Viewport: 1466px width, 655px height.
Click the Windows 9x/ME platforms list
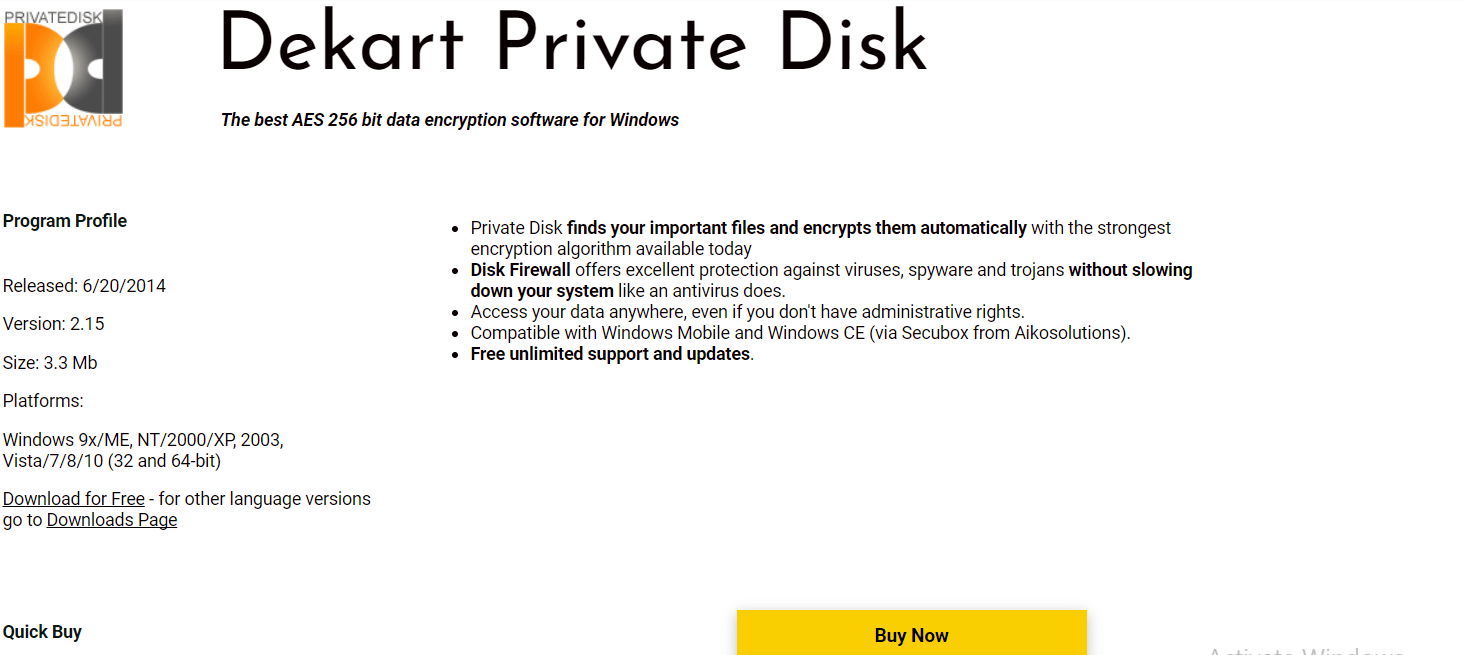pos(143,439)
